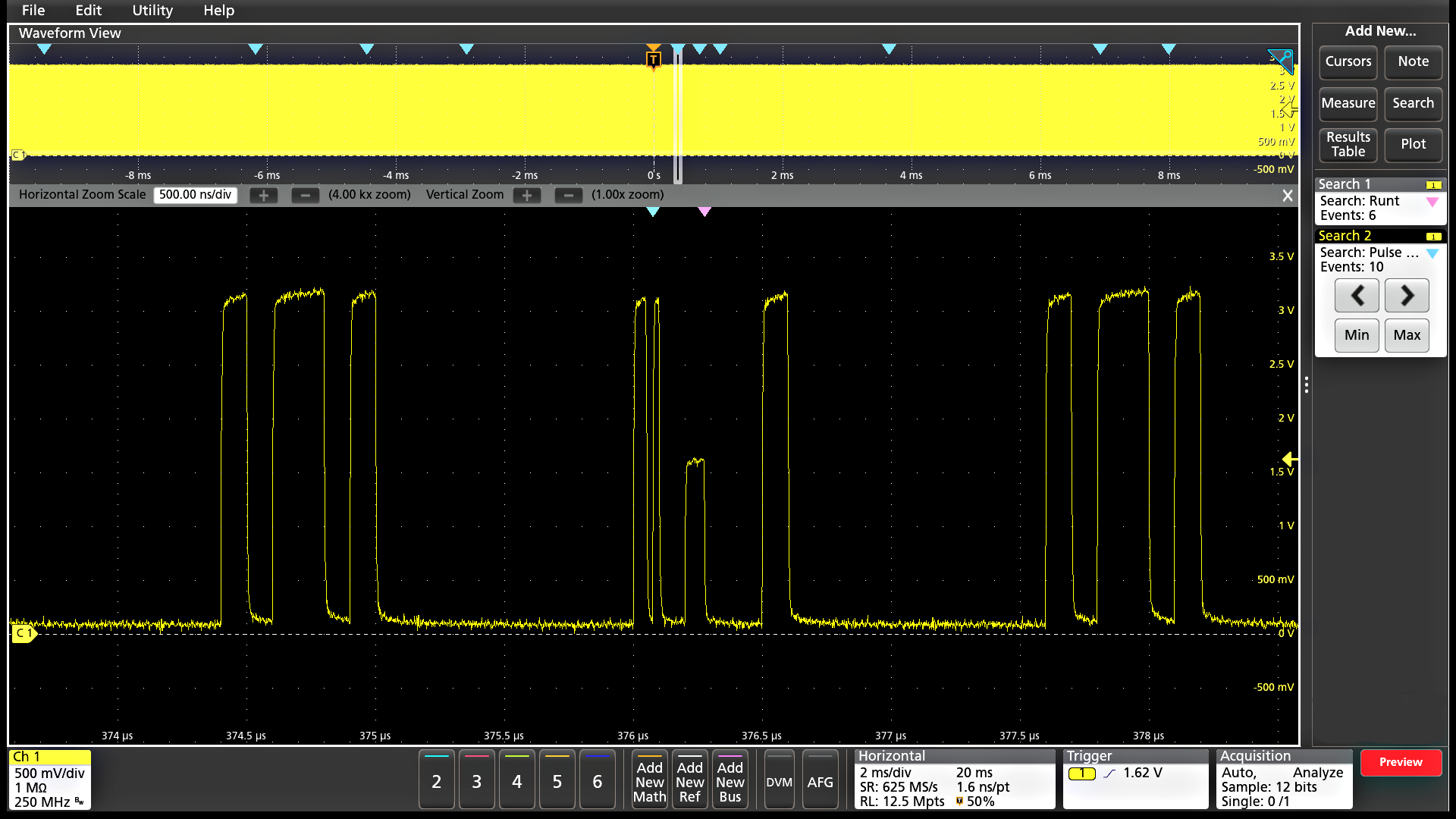Click the Vertical Zoom minus icon

click(568, 195)
